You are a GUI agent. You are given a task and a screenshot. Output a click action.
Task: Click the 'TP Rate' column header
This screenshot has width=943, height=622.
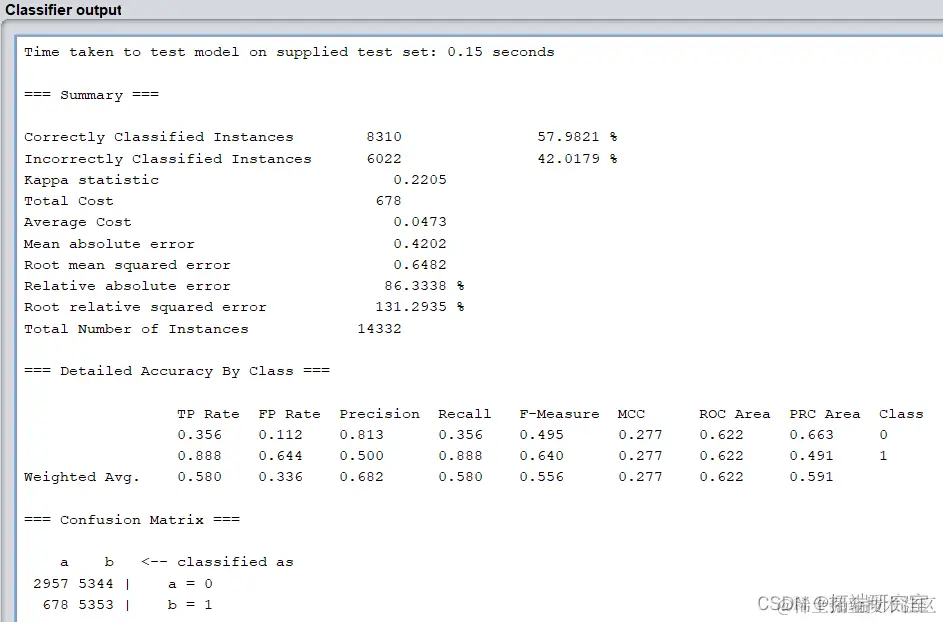[x=208, y=414]
